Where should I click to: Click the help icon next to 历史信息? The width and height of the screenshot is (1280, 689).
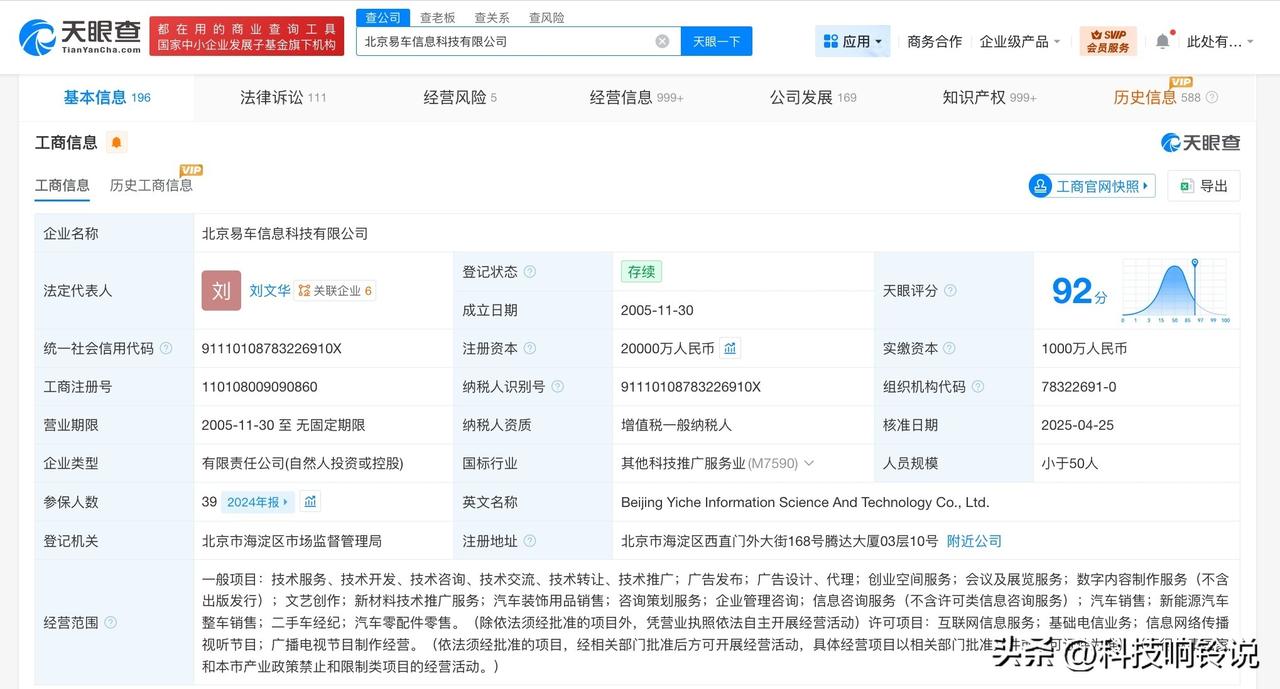point(1212,98)
